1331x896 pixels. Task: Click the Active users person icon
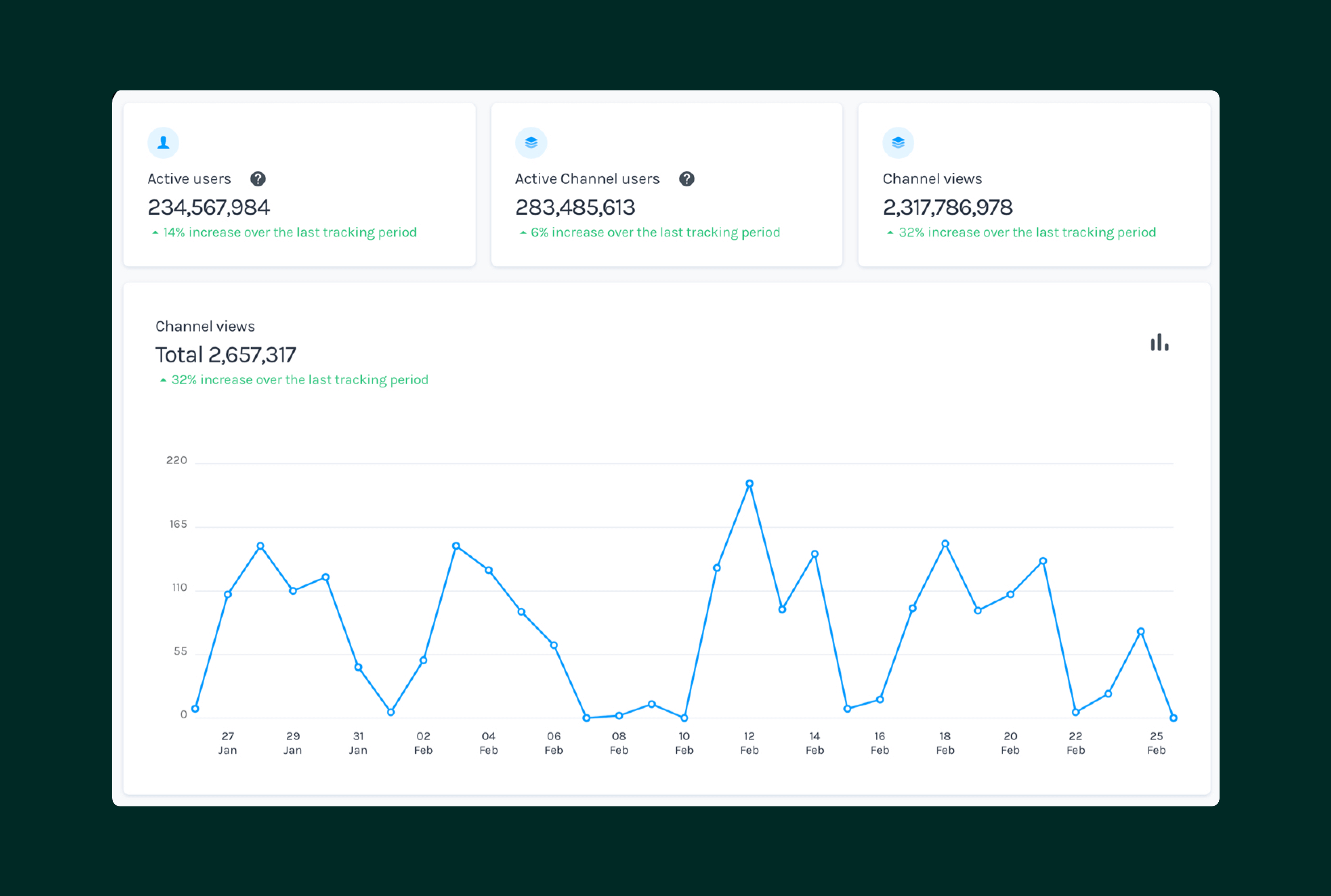click(163, 142)
